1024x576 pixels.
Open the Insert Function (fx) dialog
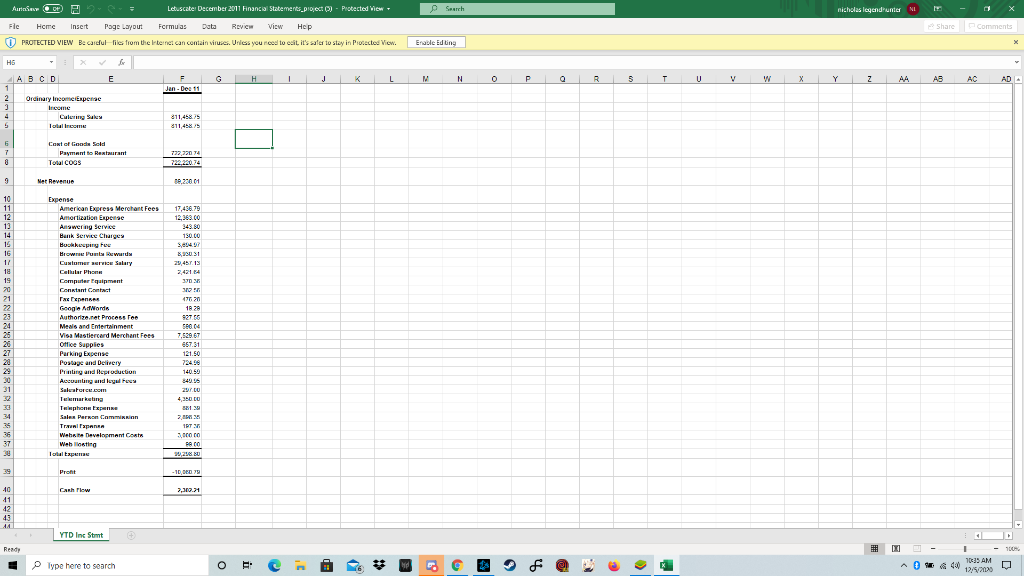(x=122, y=62)
